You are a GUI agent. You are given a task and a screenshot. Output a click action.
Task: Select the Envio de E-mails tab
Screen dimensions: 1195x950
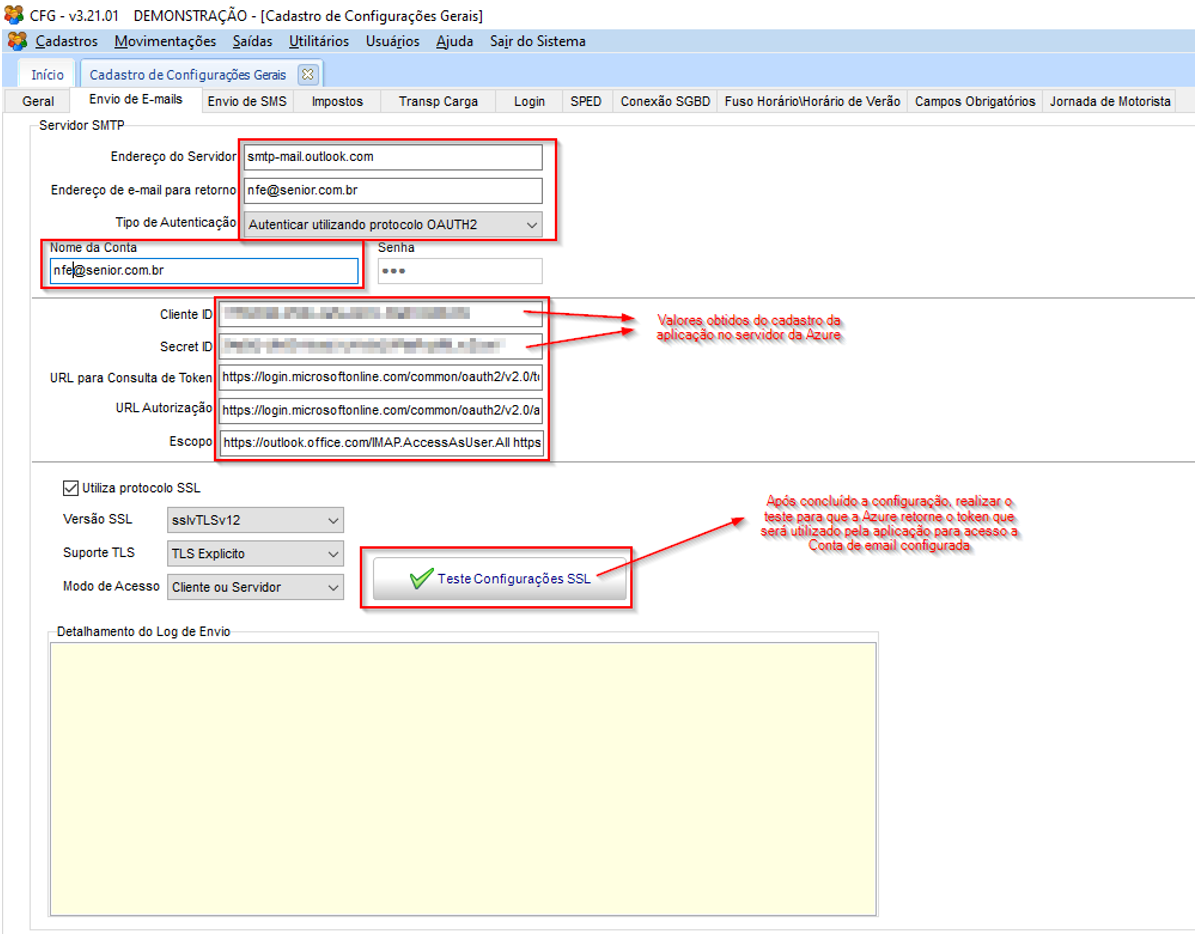[136, 100]
